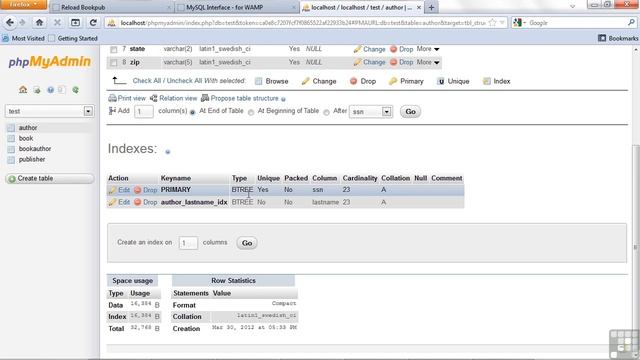
Task: Open the test database dropdown
Action: [x=88, y=111]
